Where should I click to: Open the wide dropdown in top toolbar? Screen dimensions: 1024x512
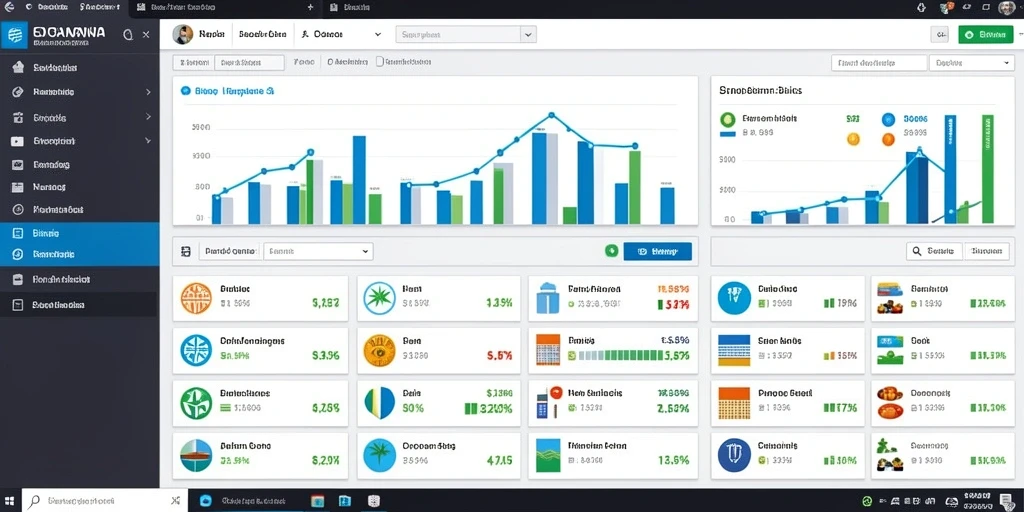[466, 35]
